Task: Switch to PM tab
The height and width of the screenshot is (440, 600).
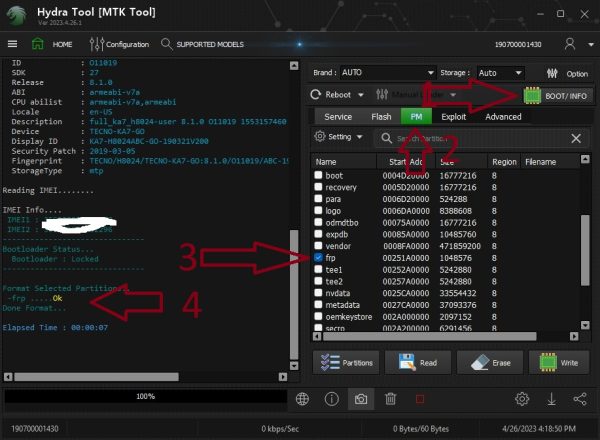Action: 416,116
